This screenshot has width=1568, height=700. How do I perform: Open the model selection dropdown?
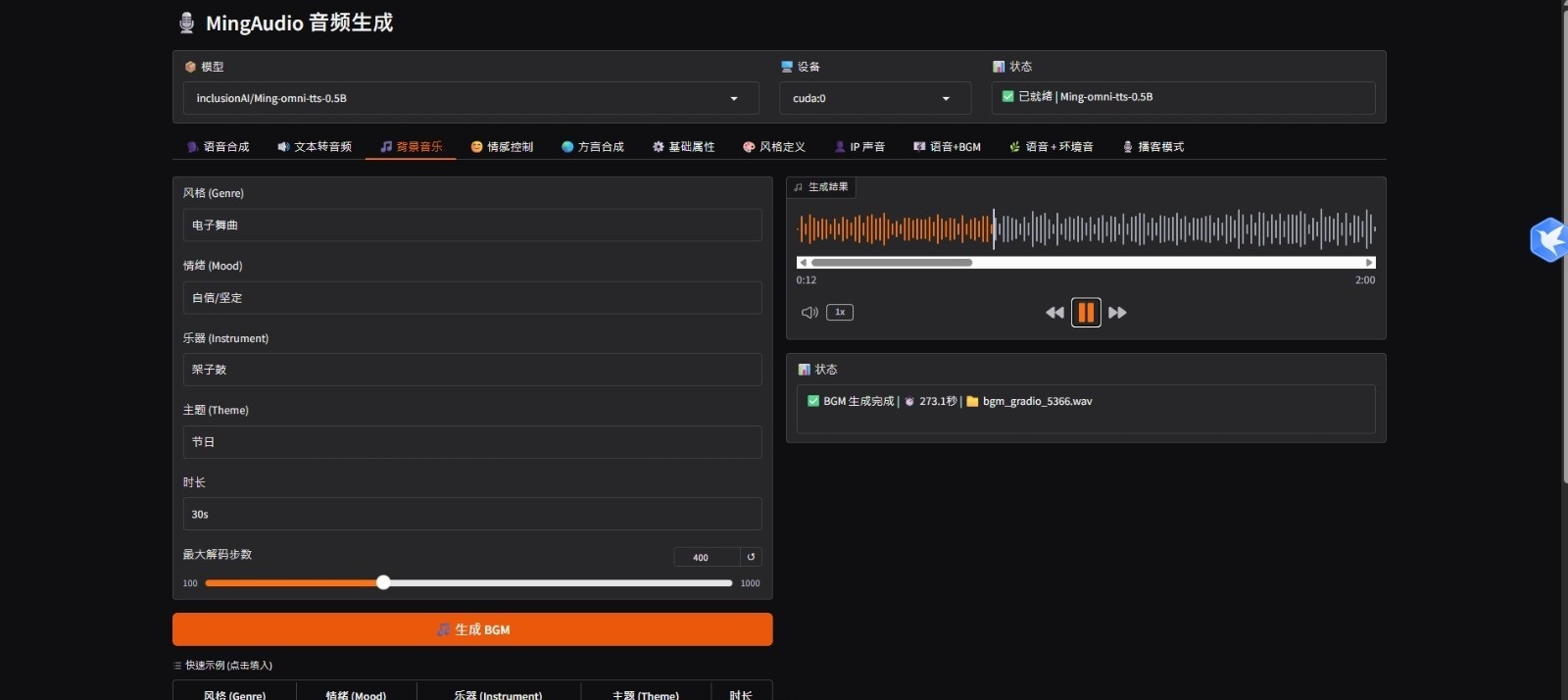pos(470,98)
